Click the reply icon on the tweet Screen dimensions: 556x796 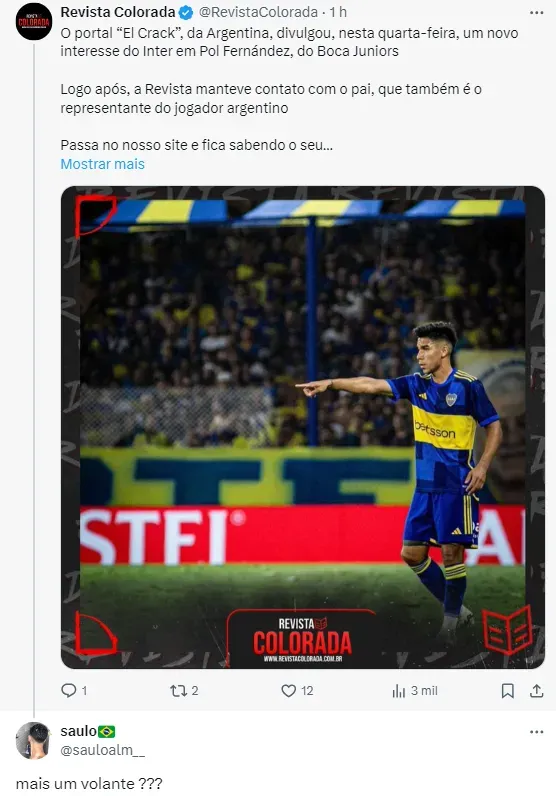69,690
